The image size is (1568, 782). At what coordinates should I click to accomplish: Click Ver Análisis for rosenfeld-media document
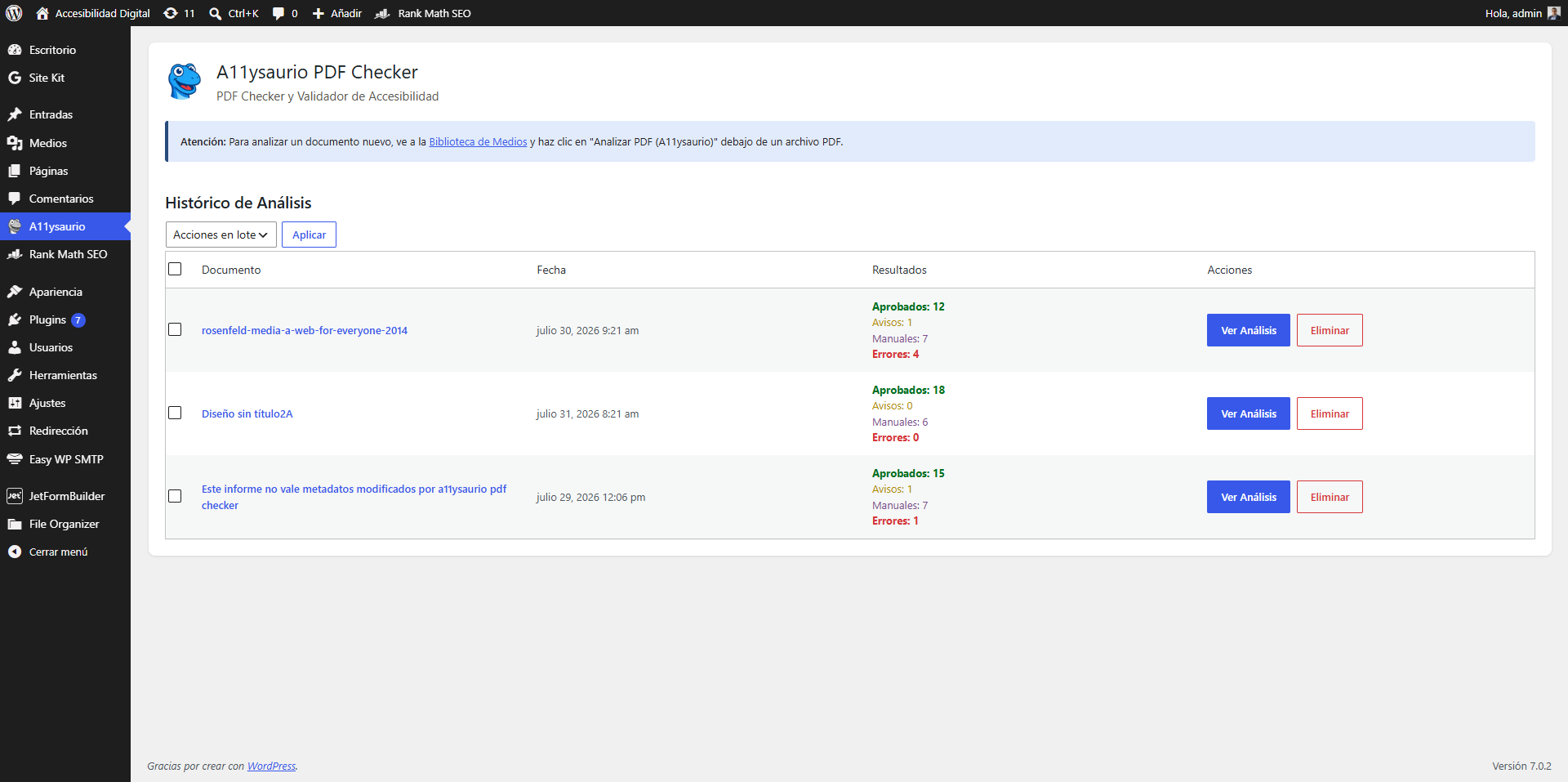[1249, 330]
